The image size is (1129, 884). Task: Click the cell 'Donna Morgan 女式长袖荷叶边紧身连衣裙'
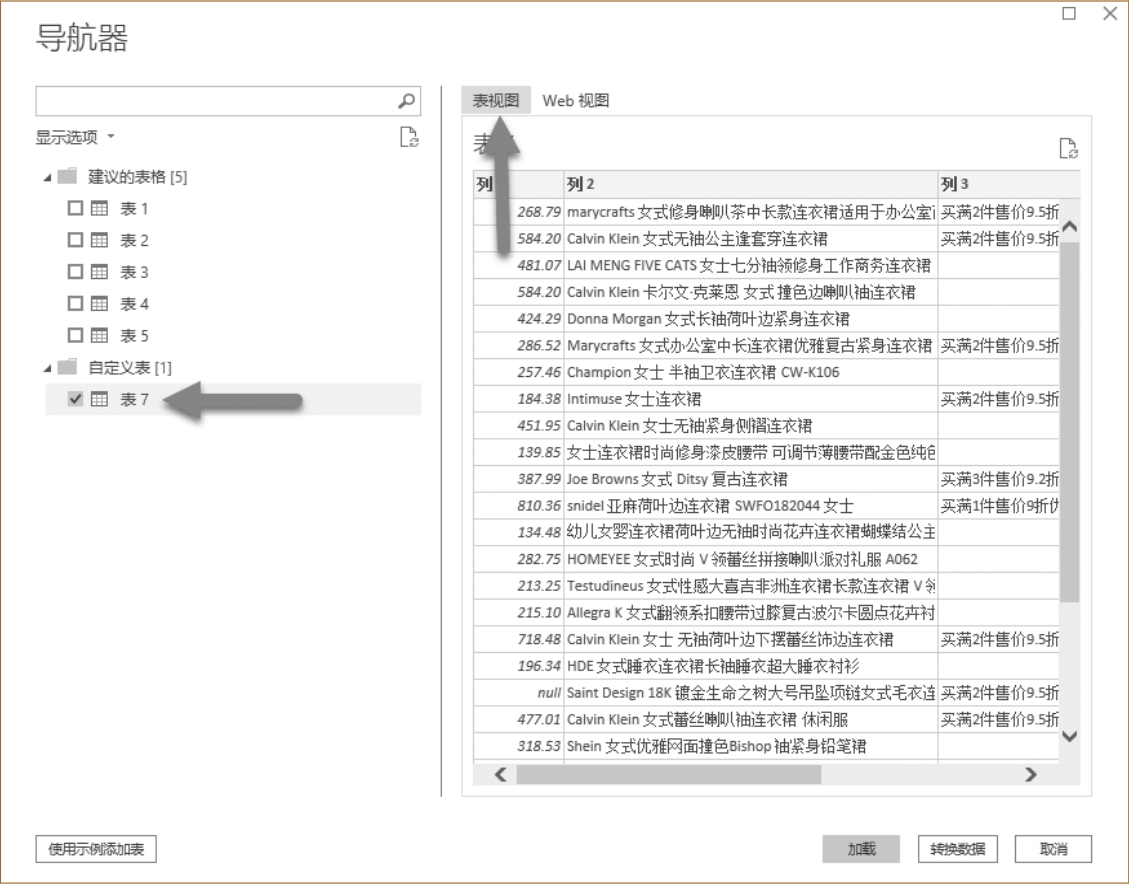(x=750, y=318)
